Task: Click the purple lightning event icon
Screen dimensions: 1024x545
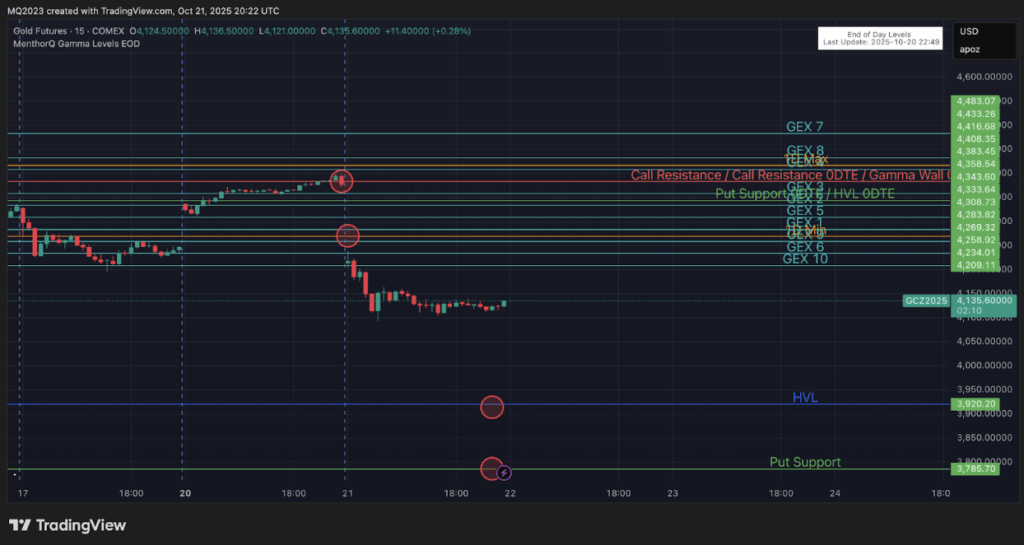Action: tap(505, 472)
